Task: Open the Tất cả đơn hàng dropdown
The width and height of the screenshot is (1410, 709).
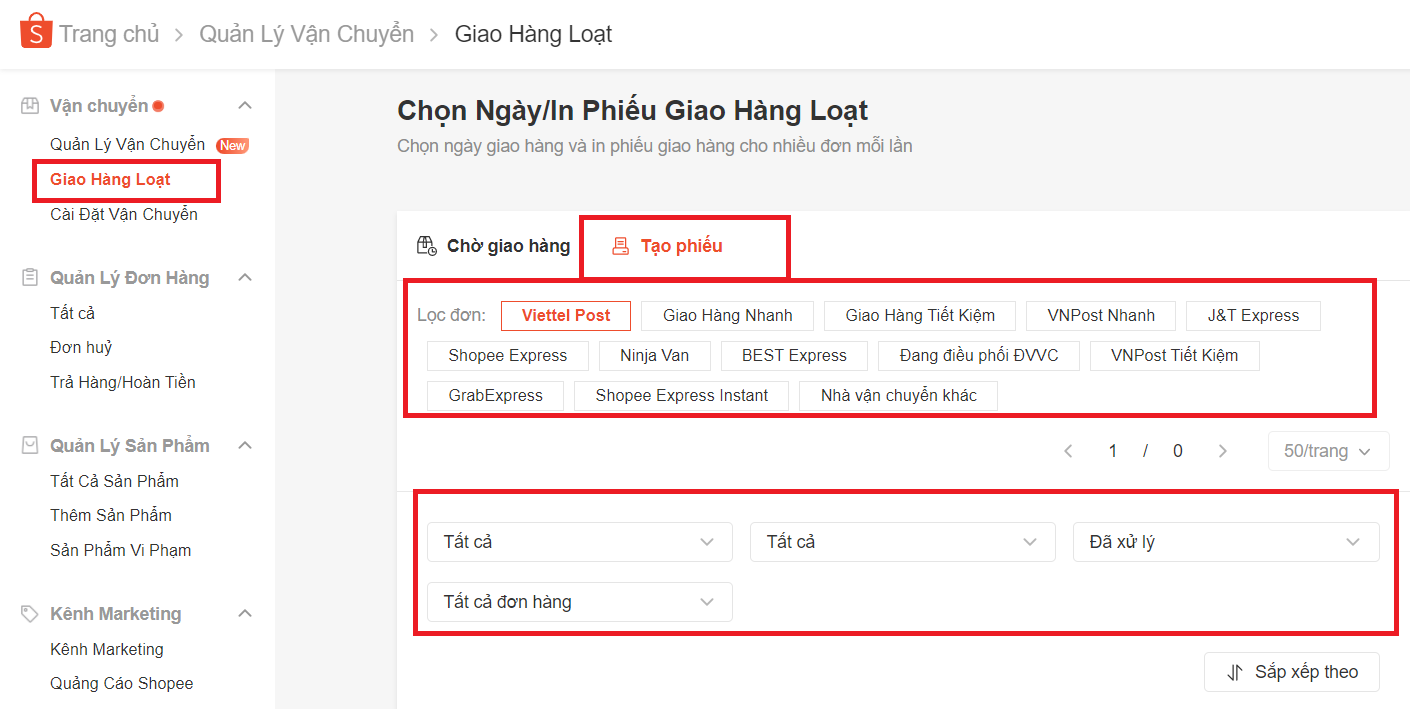Action: coord(579,601)
